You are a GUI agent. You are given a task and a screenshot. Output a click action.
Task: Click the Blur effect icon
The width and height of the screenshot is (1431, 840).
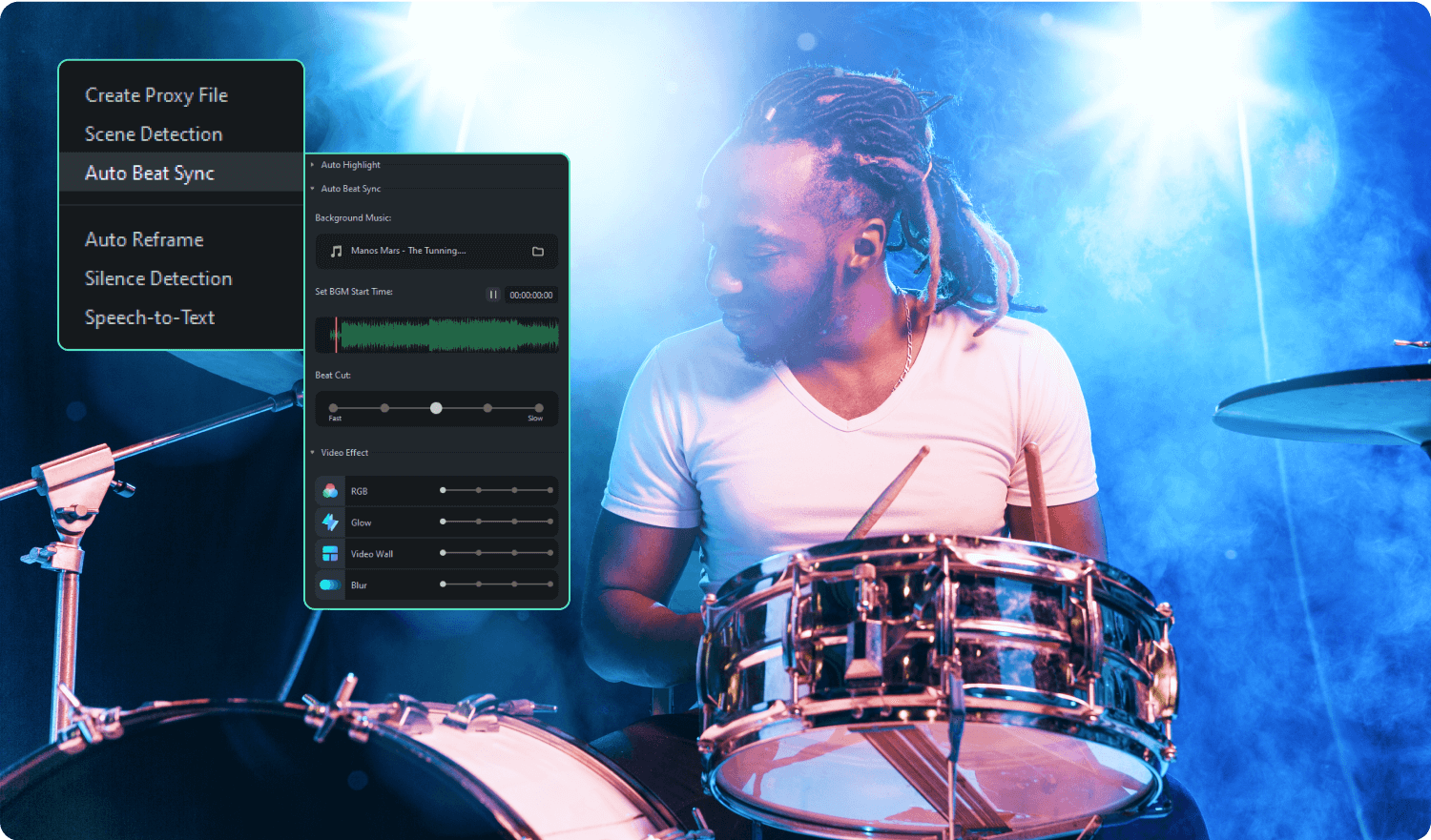coord(329,585)
